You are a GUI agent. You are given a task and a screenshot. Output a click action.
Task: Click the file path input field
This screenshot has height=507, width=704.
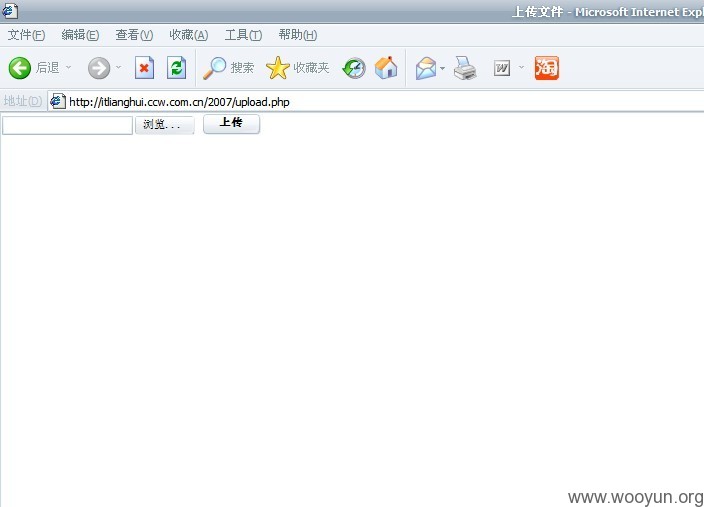[x=67, y=125]
